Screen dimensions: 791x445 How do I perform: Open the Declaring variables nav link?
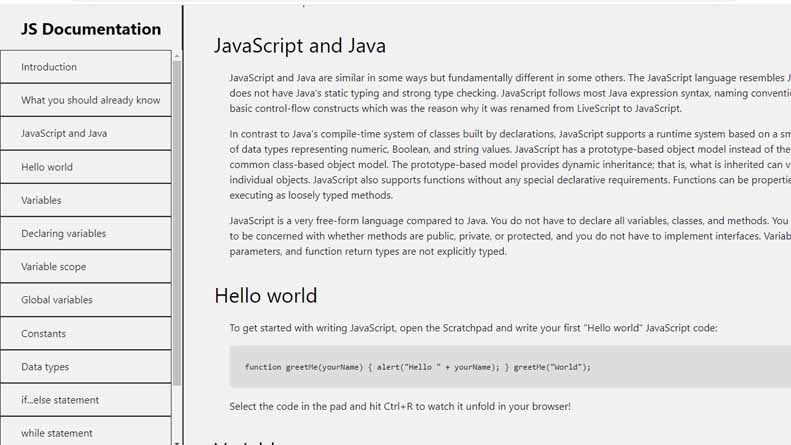click(63, 233)
